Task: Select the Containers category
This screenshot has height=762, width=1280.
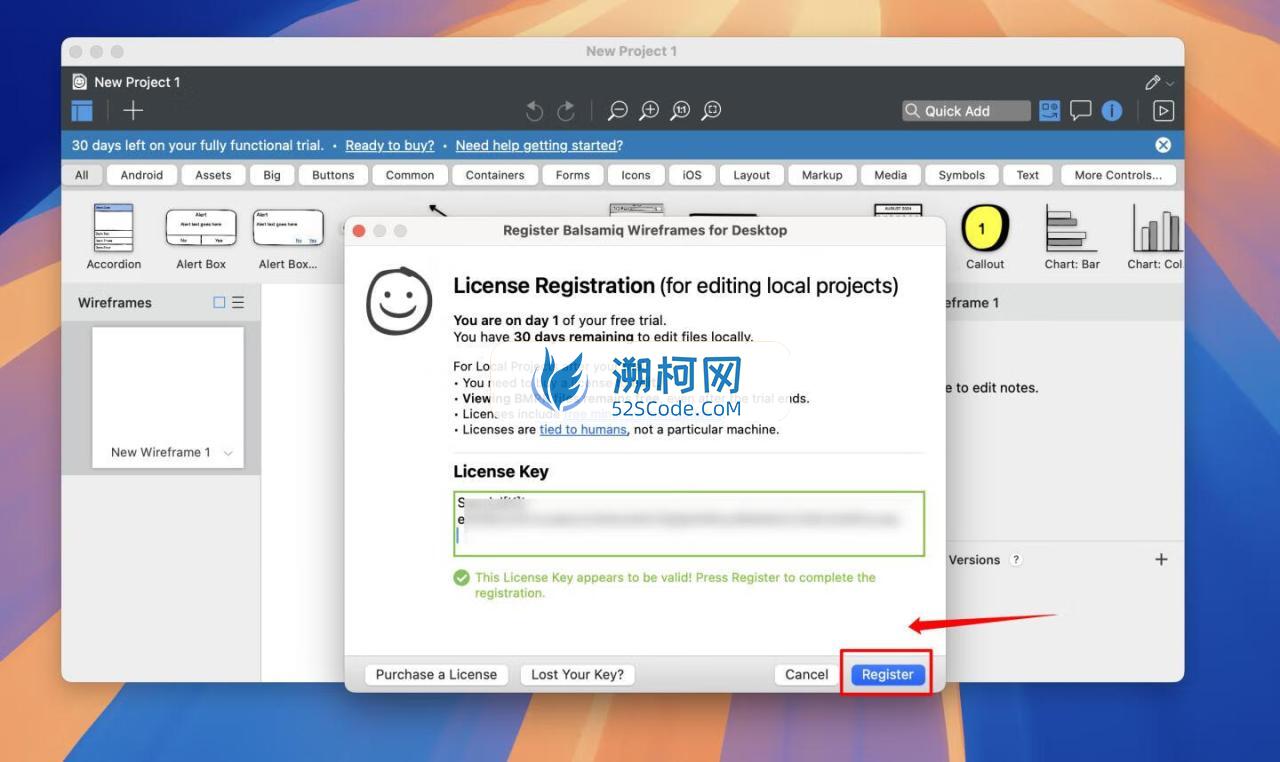Action: click(x=495, y=175)
